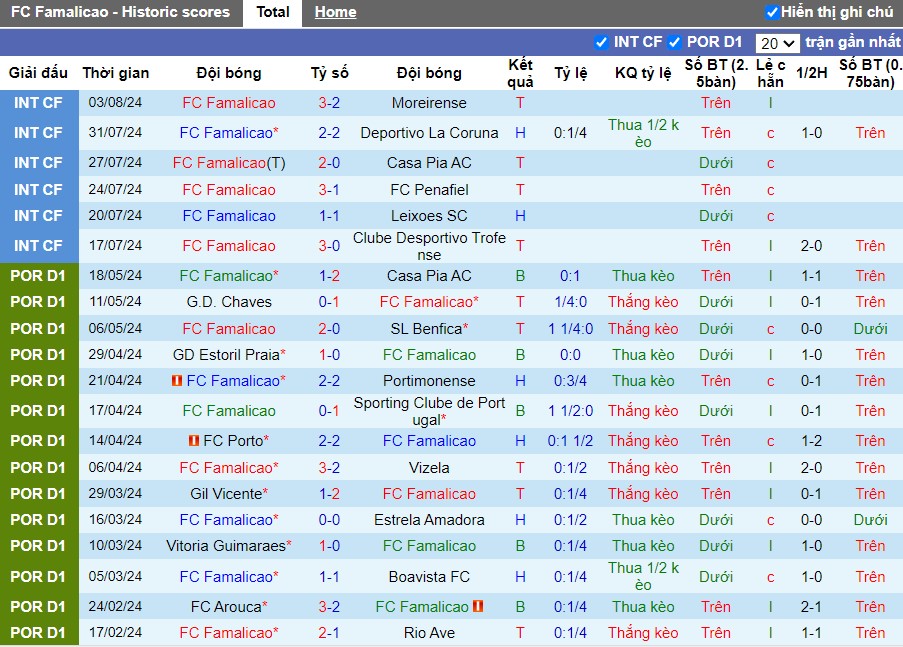Viewport: 903px width, 647px height.
Task: Open SL Benfica team link
Action: (x=429, y=329)
